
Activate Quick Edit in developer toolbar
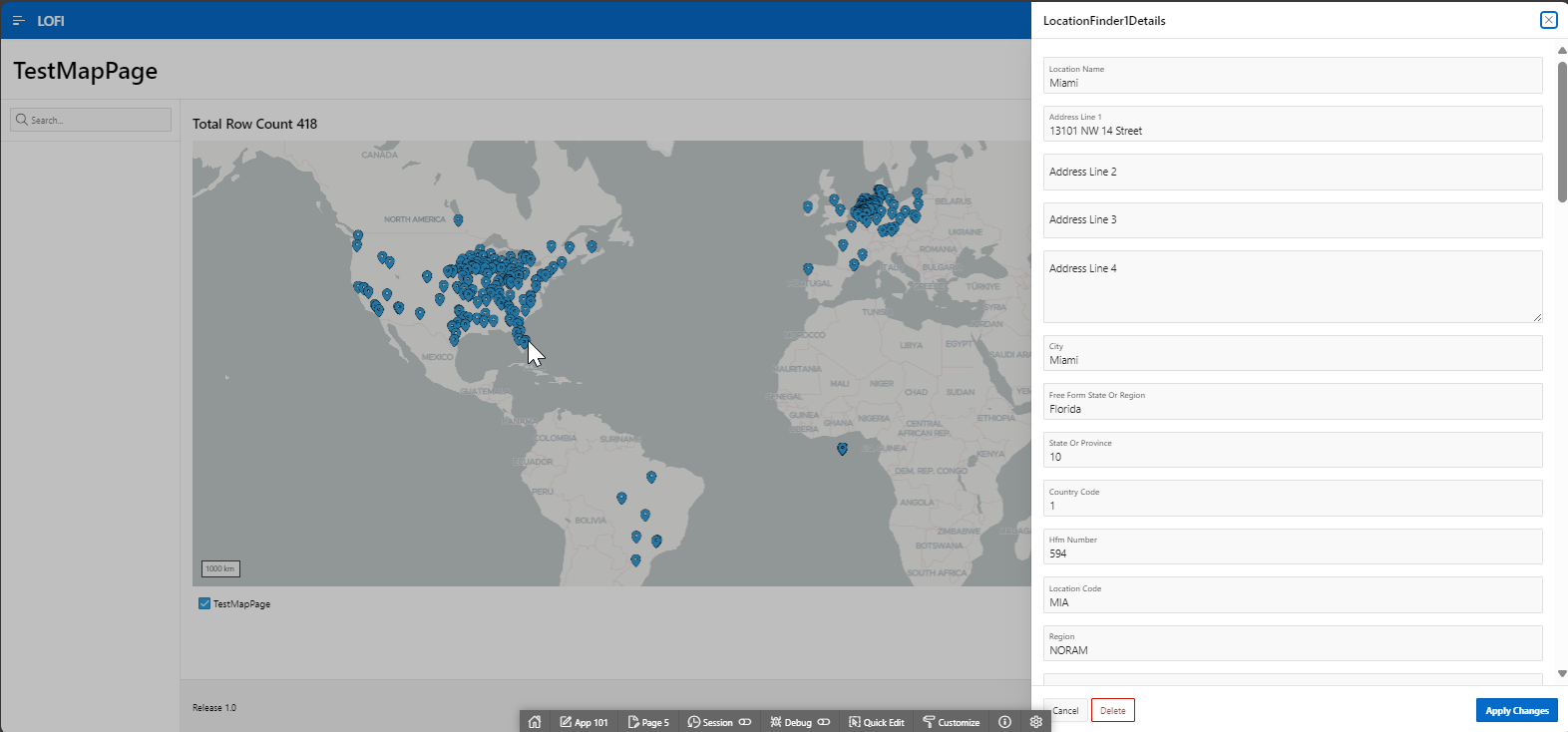click(877, 722)
